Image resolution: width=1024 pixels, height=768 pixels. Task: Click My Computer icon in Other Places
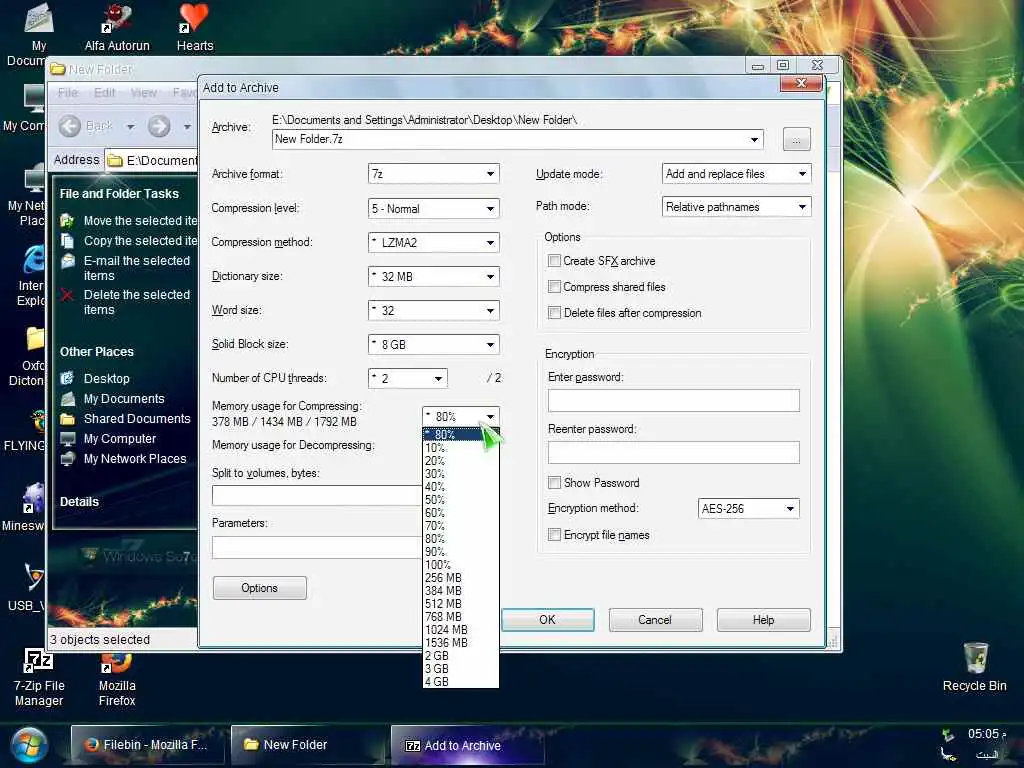(x=67, y=439)
